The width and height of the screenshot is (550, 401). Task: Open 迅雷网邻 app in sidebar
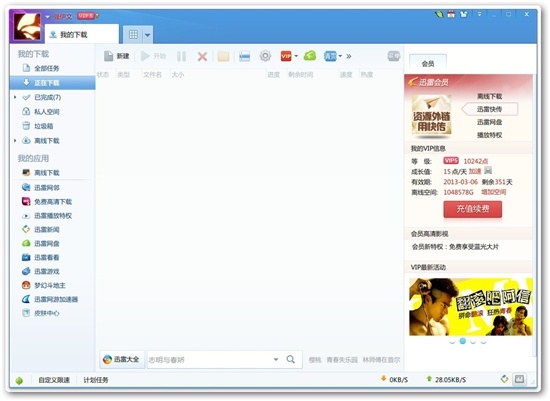click(x=53, y=187)
